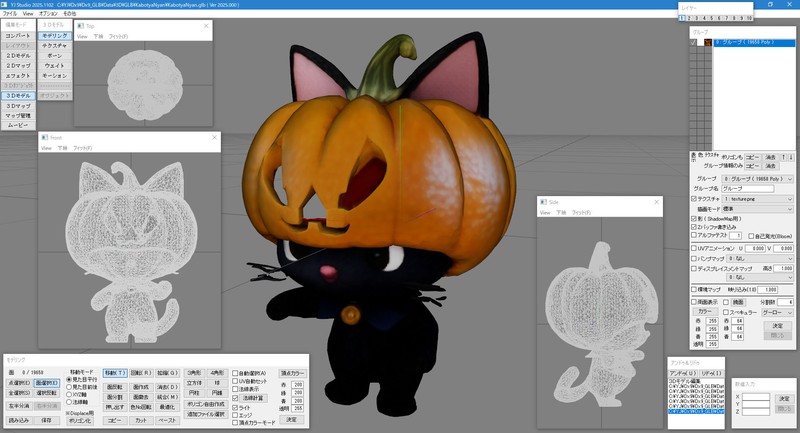Click the テクスチャ mode button

pyautogui.click(x=55, y=46)
